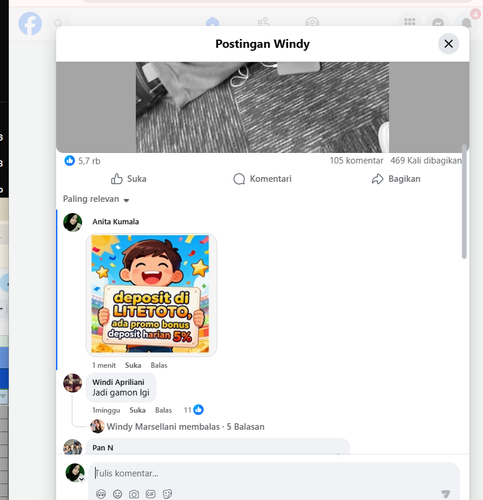Click Pan N's avatar
Screen dimensions: 483x500
point(73,447)
